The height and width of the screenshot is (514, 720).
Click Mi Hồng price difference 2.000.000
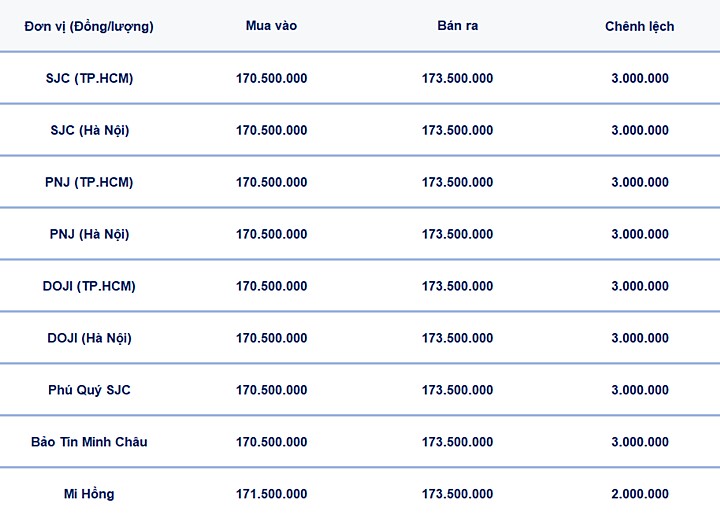coord(640,494)
